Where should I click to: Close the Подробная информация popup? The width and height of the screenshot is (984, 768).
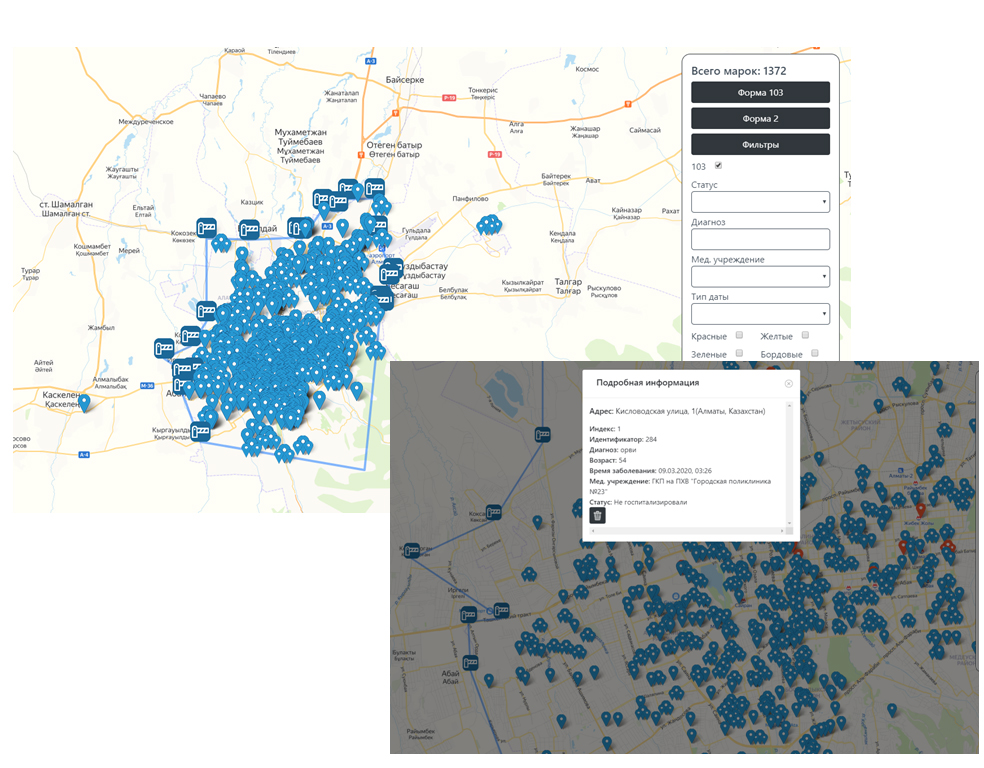point(789,383)
